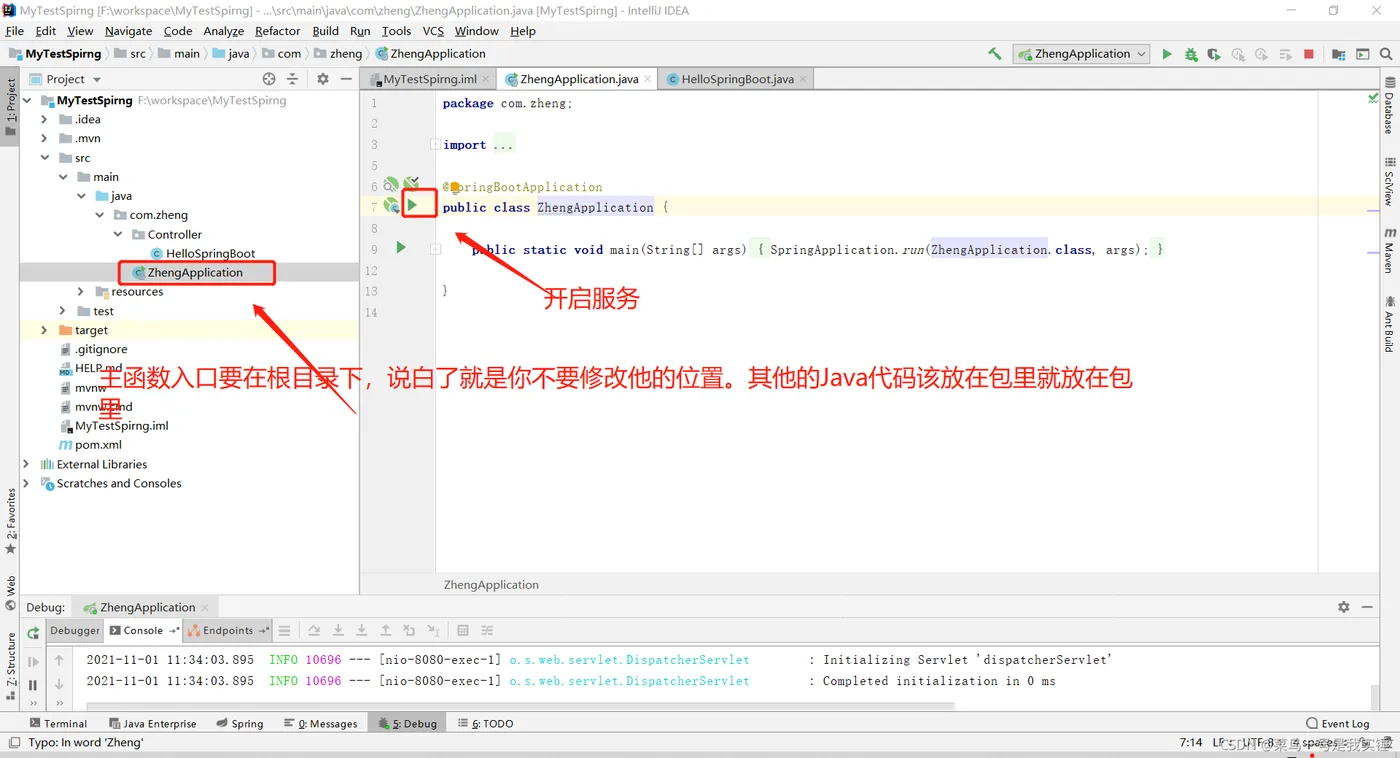Click the run gutter icon beside class ZhengApplication
Viewport: 1400px width, 758px height.
412,205
